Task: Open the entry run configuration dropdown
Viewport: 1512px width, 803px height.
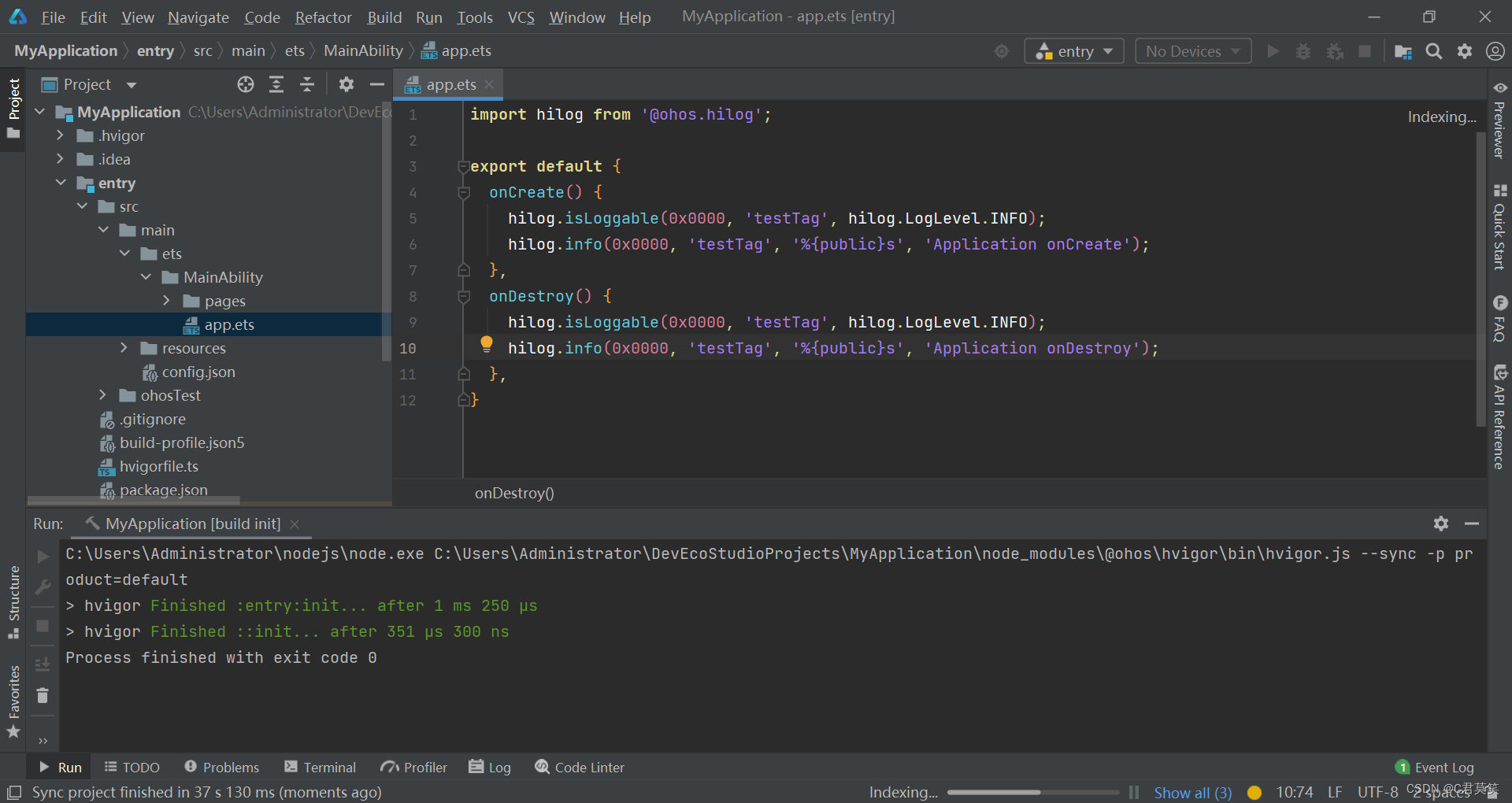Action: [x=1074, y=51]
